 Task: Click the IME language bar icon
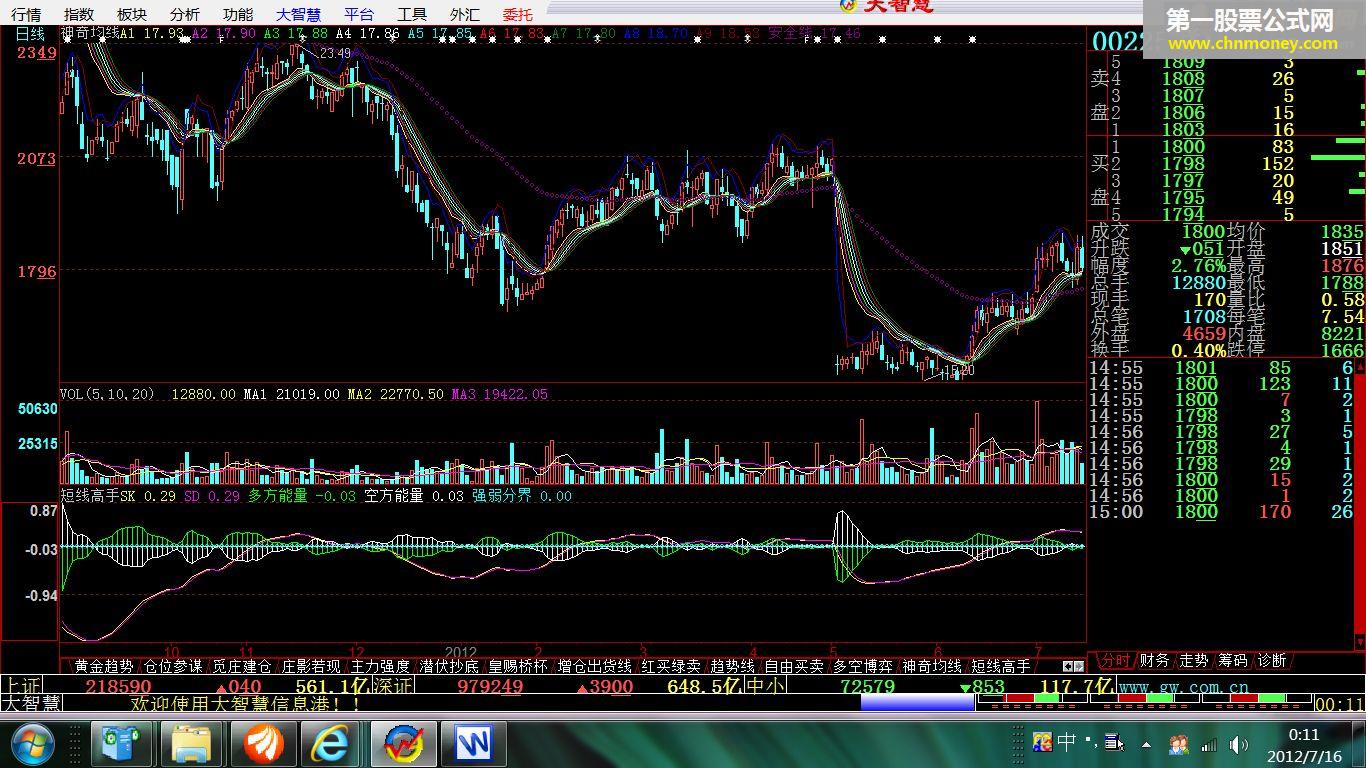tap(1042, 742)
